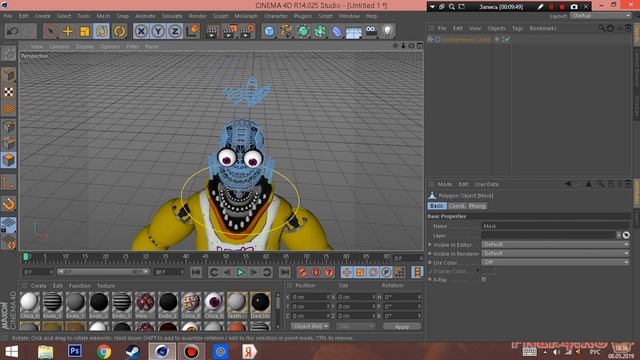Open the Simulate menu
This screenshot has height=360, width=640.
[x=172, y=16]
